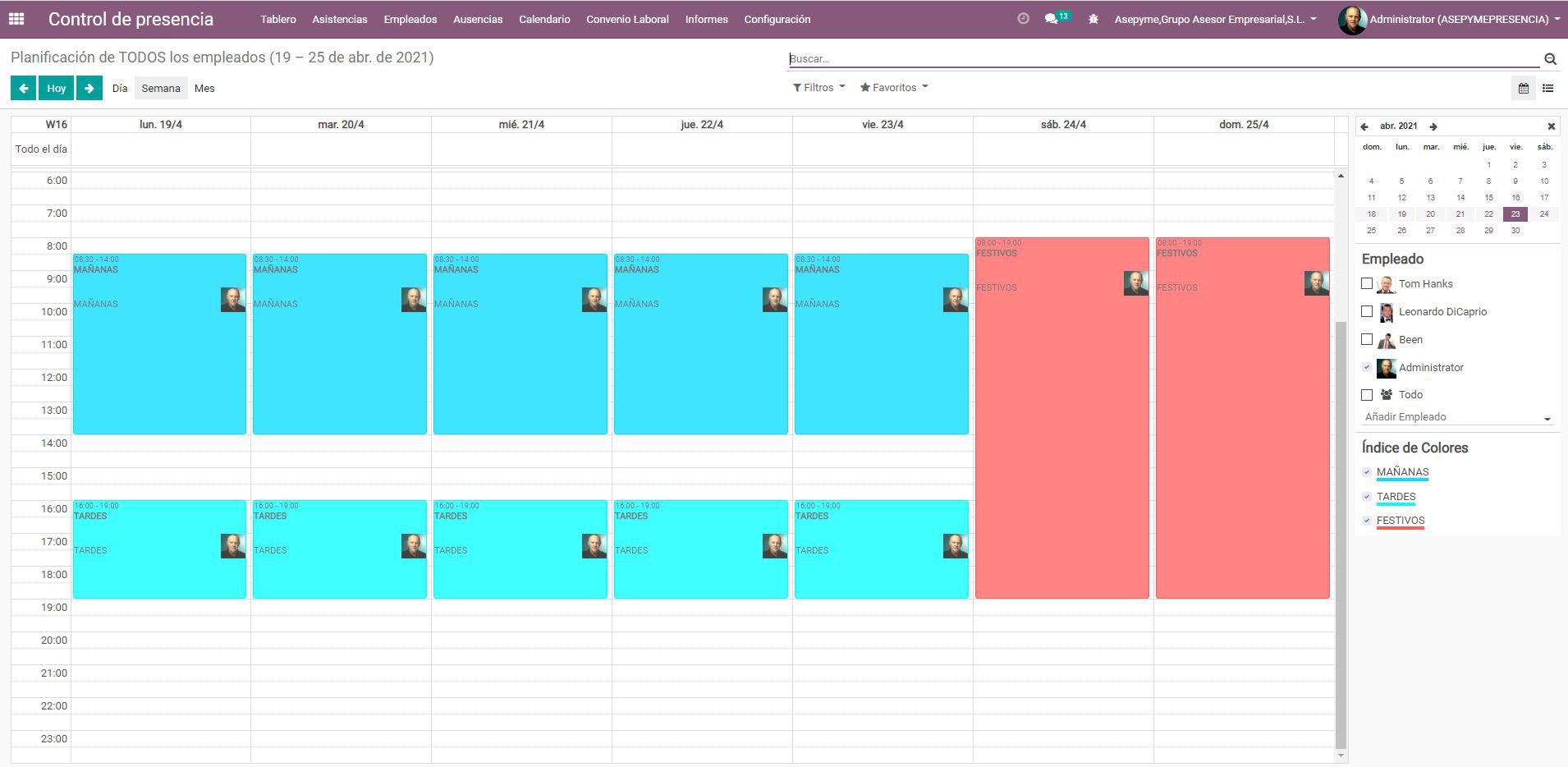Viewport: 1568px width, 767px height.
Task: Enable the Leonardo DiCaprio employee checkbox
Action: pos(1367,311)
